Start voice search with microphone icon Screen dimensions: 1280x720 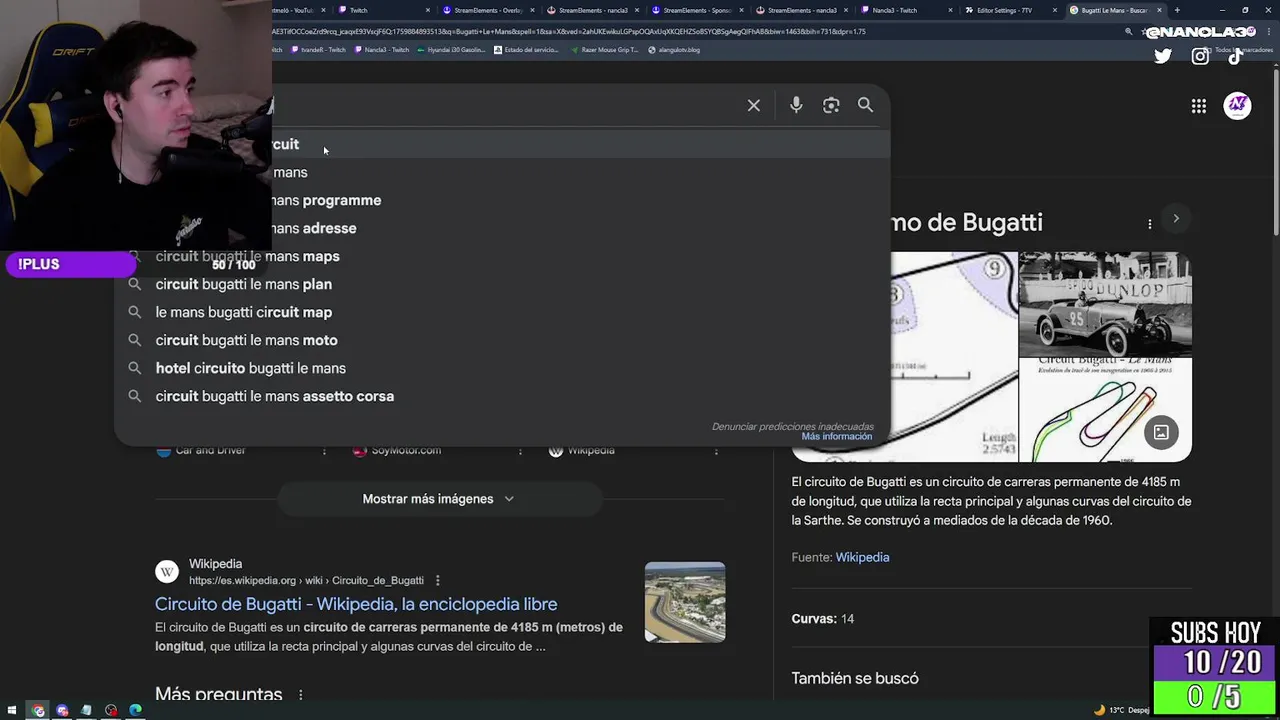click(x=796, y=105)
